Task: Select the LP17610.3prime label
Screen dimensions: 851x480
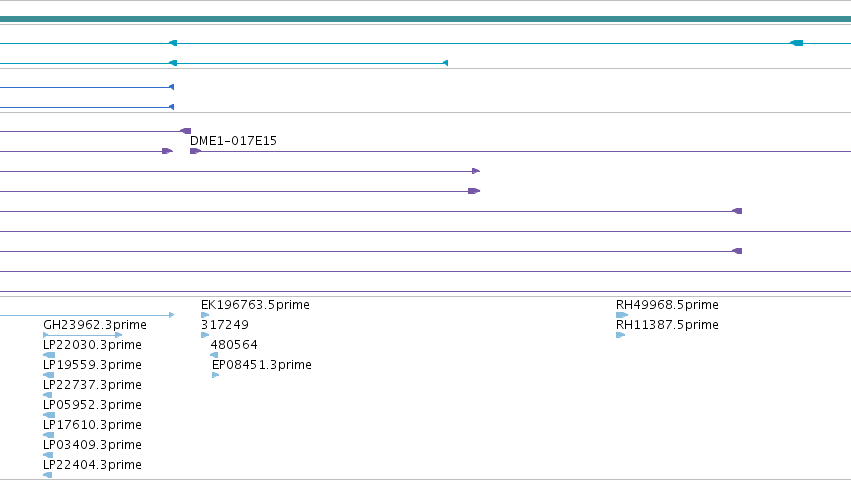Action: coord(92,425)
